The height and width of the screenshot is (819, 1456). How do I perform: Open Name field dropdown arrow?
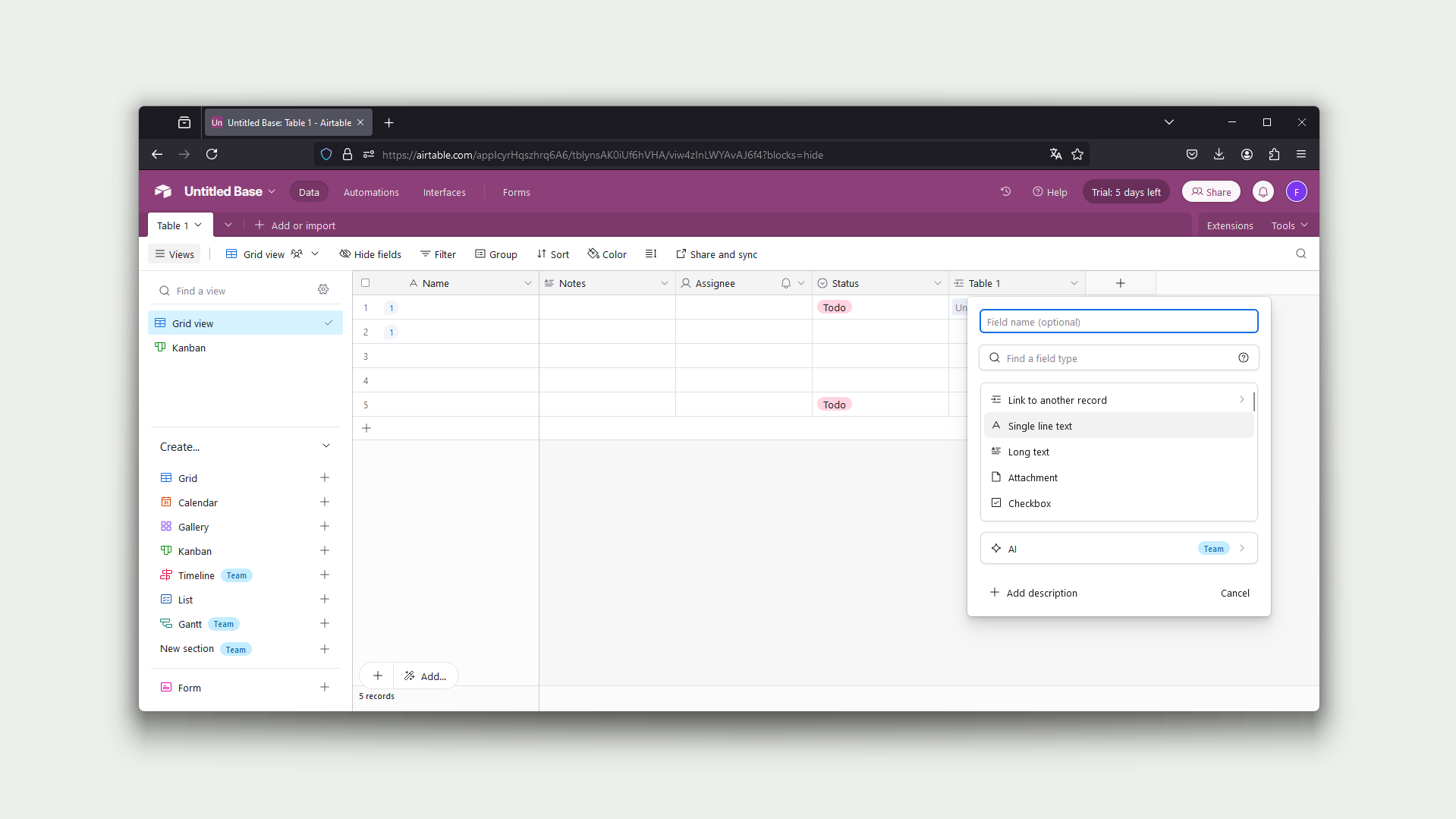528,283
